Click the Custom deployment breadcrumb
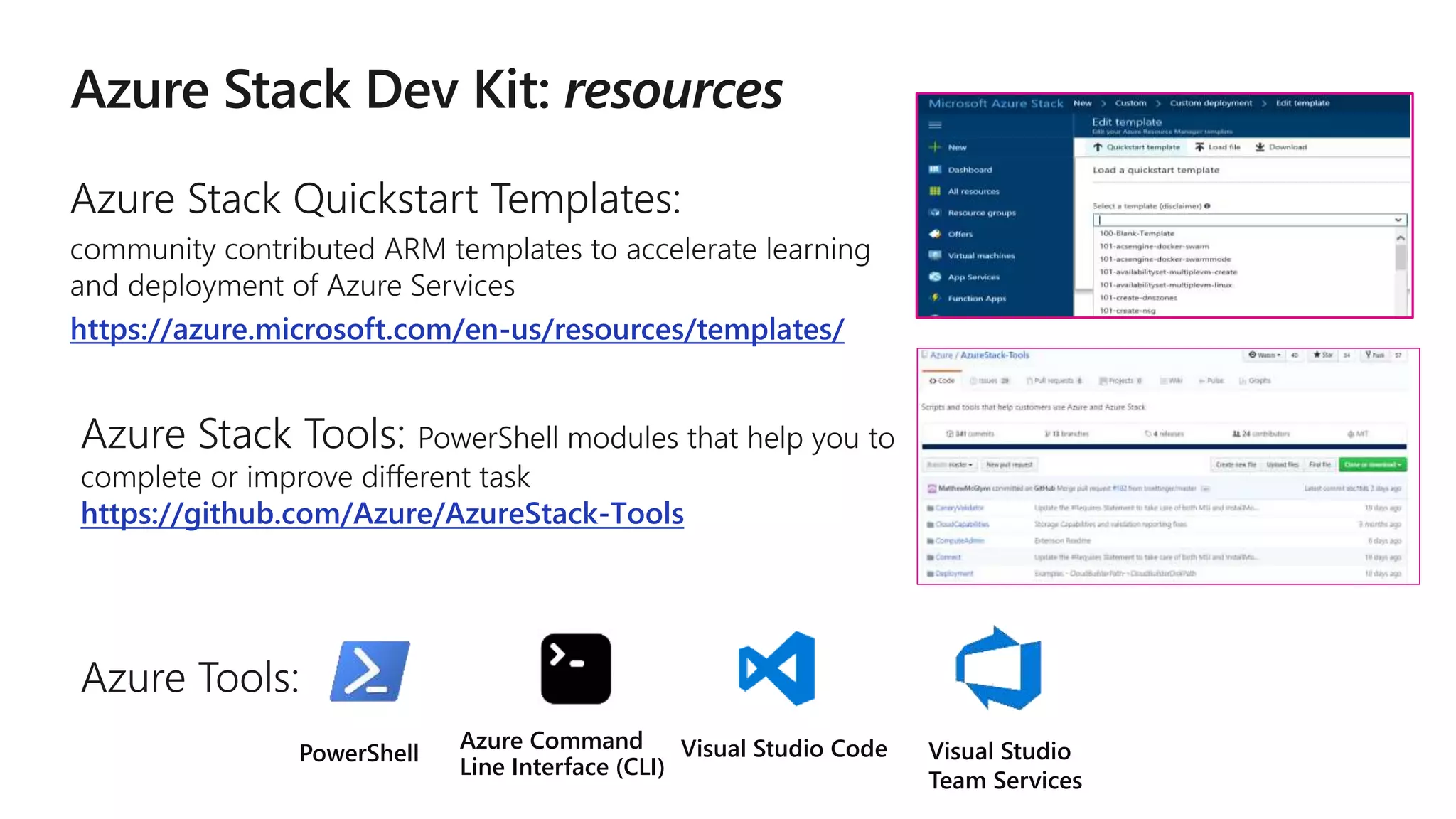 (x=1211, y=103)
